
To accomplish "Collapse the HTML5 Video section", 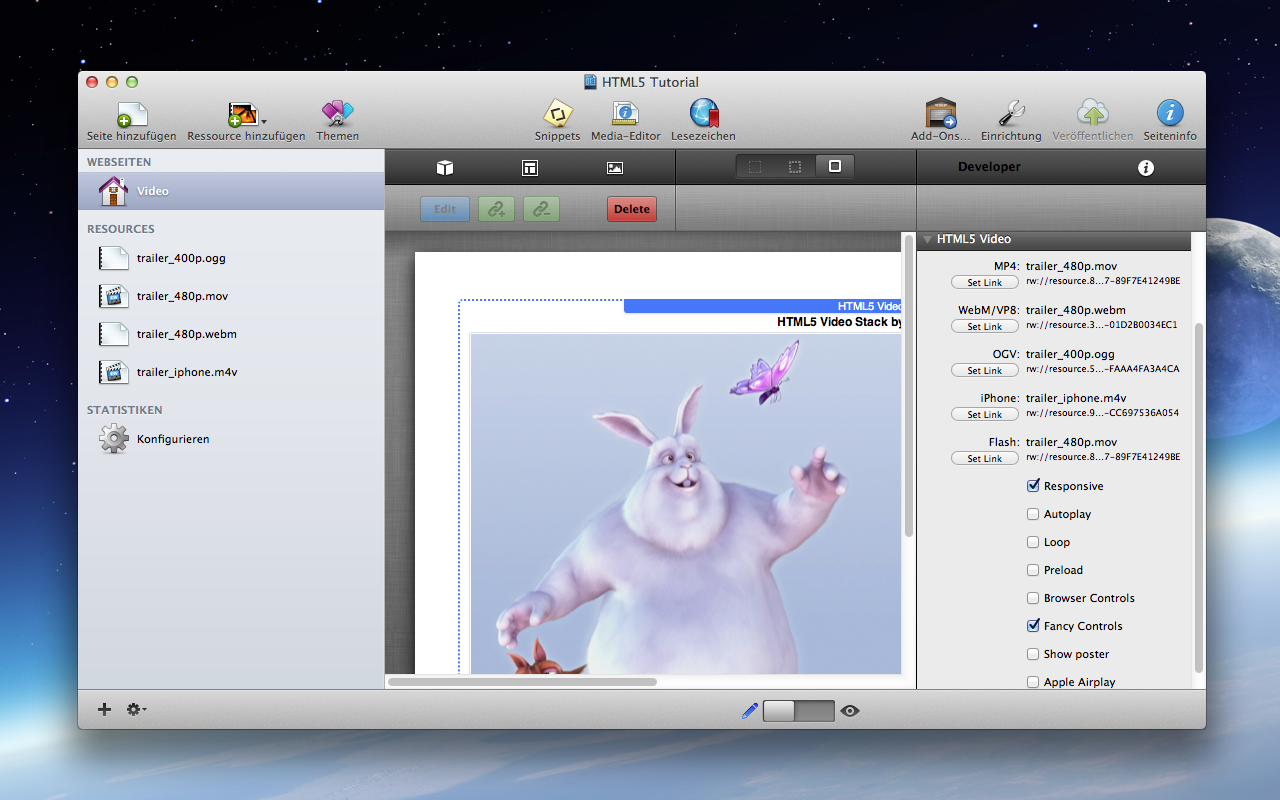I will (928, 240).
